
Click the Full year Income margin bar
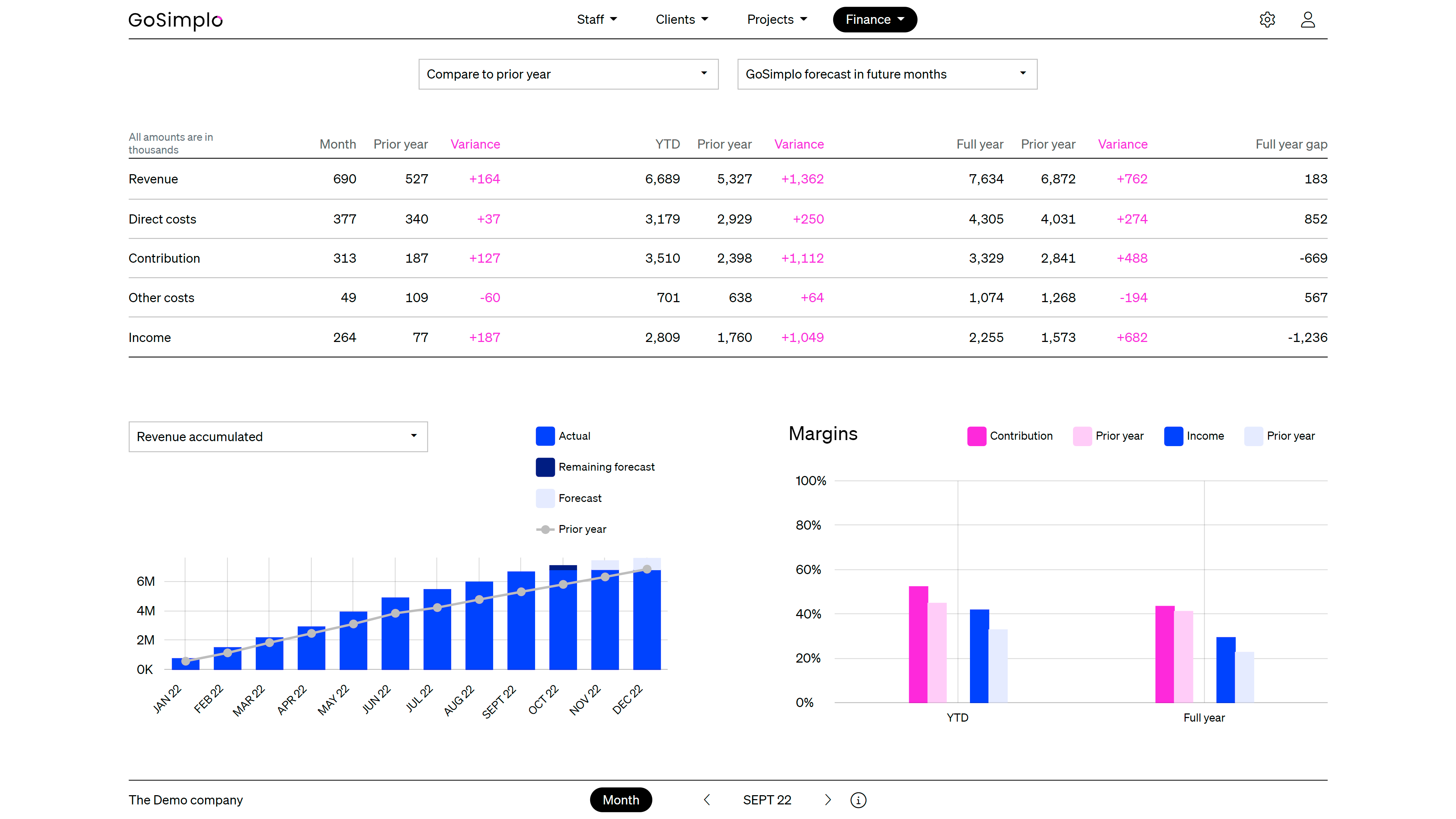tap(1225, 670)
